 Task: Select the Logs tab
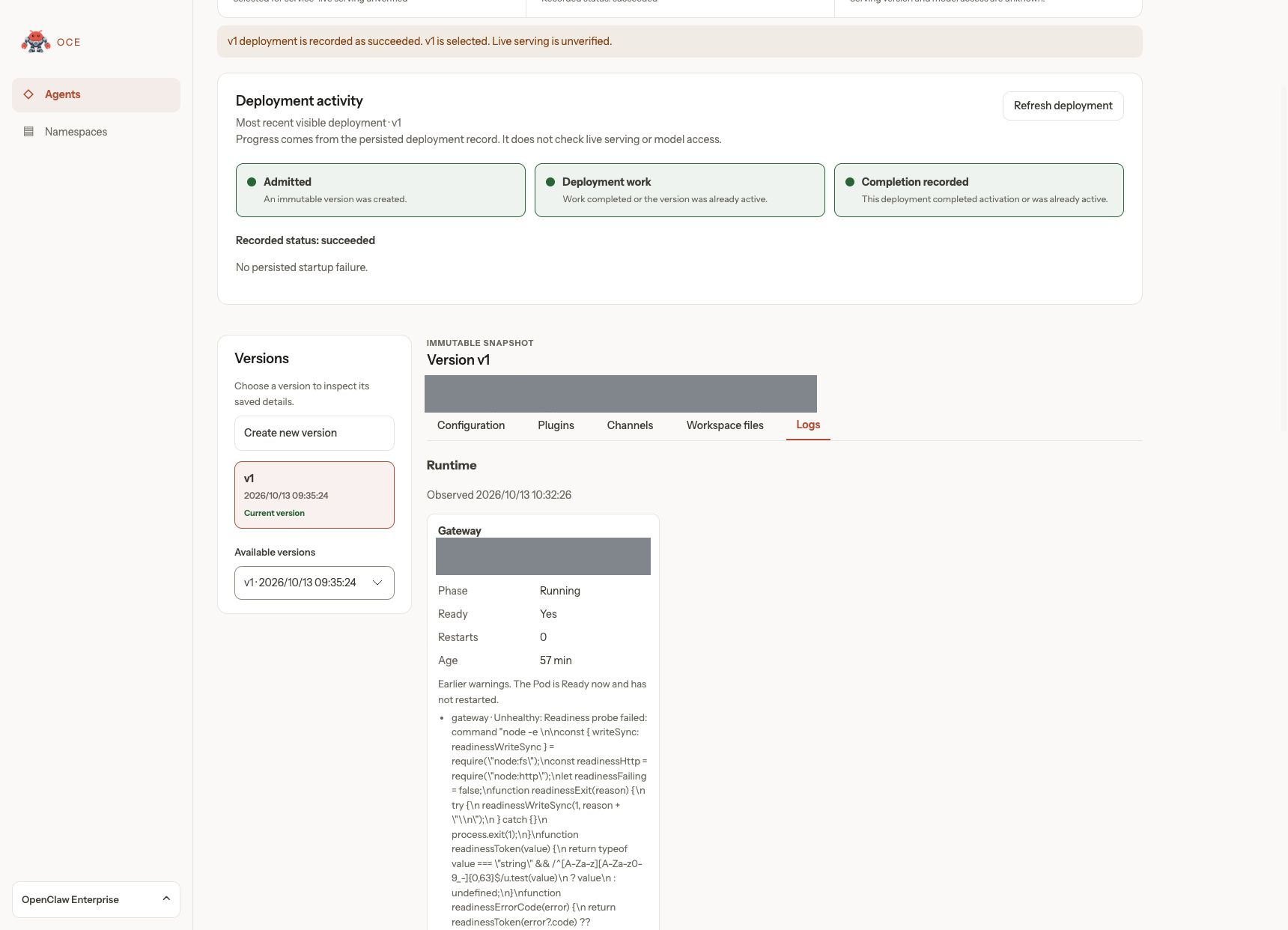[808, 425]
